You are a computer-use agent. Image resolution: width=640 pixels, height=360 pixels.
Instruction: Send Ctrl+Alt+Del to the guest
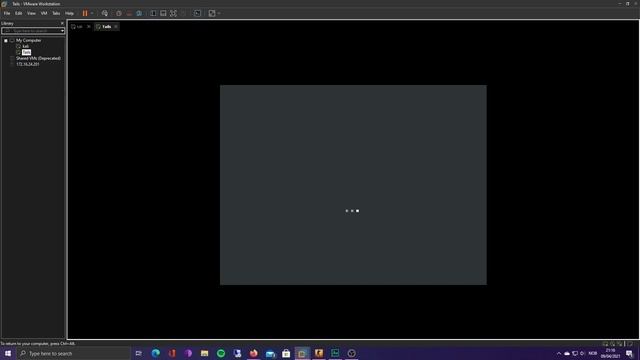tap(105, 13)
